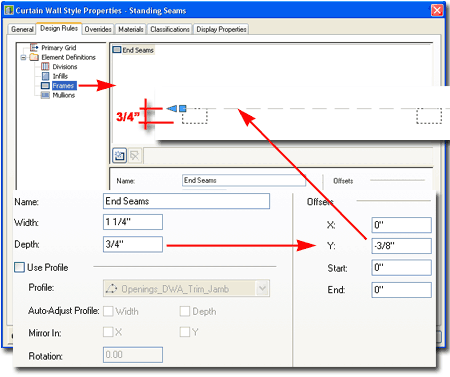Viewport: 450px width, 377px height.
Task: Click the enlarged Name field End Seams
Action: (186, 201)
